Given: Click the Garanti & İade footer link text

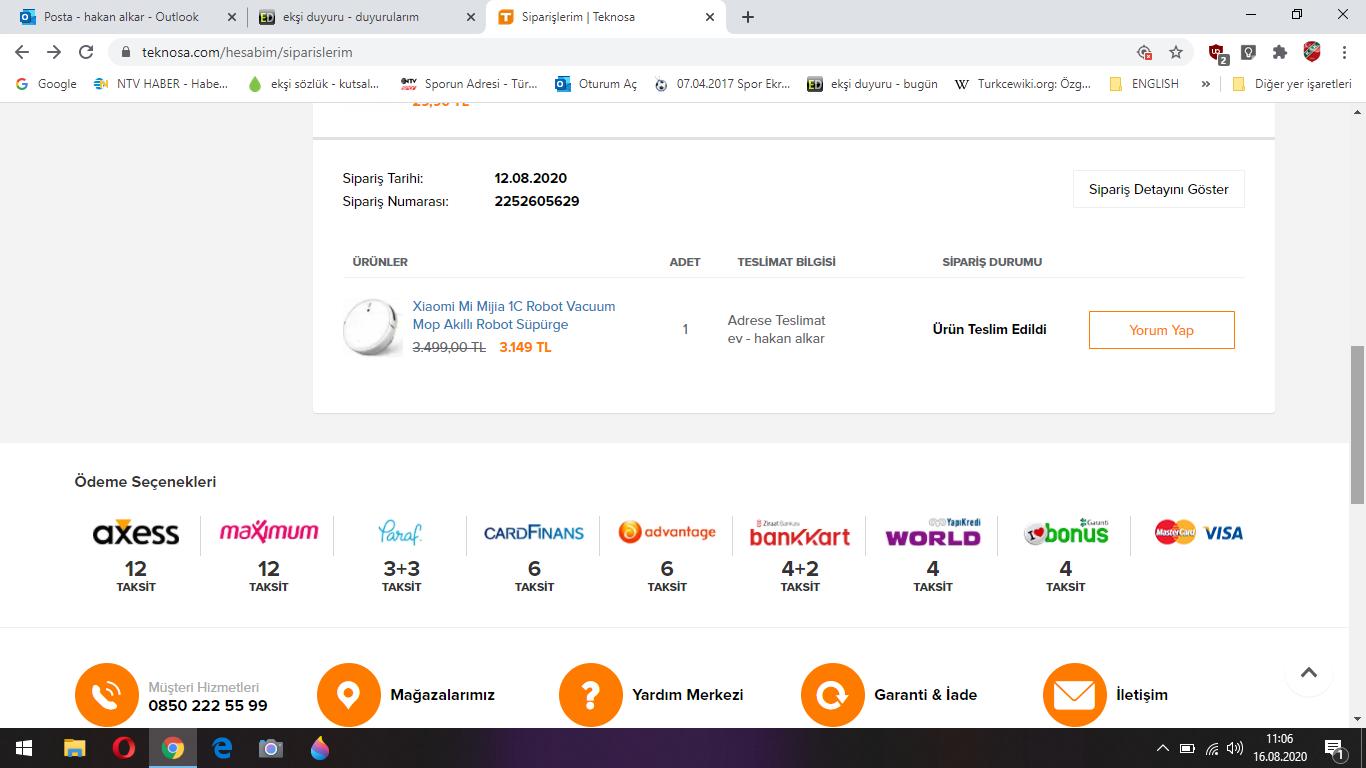Looking at the screenshot, I should click(x=925, y=695).
